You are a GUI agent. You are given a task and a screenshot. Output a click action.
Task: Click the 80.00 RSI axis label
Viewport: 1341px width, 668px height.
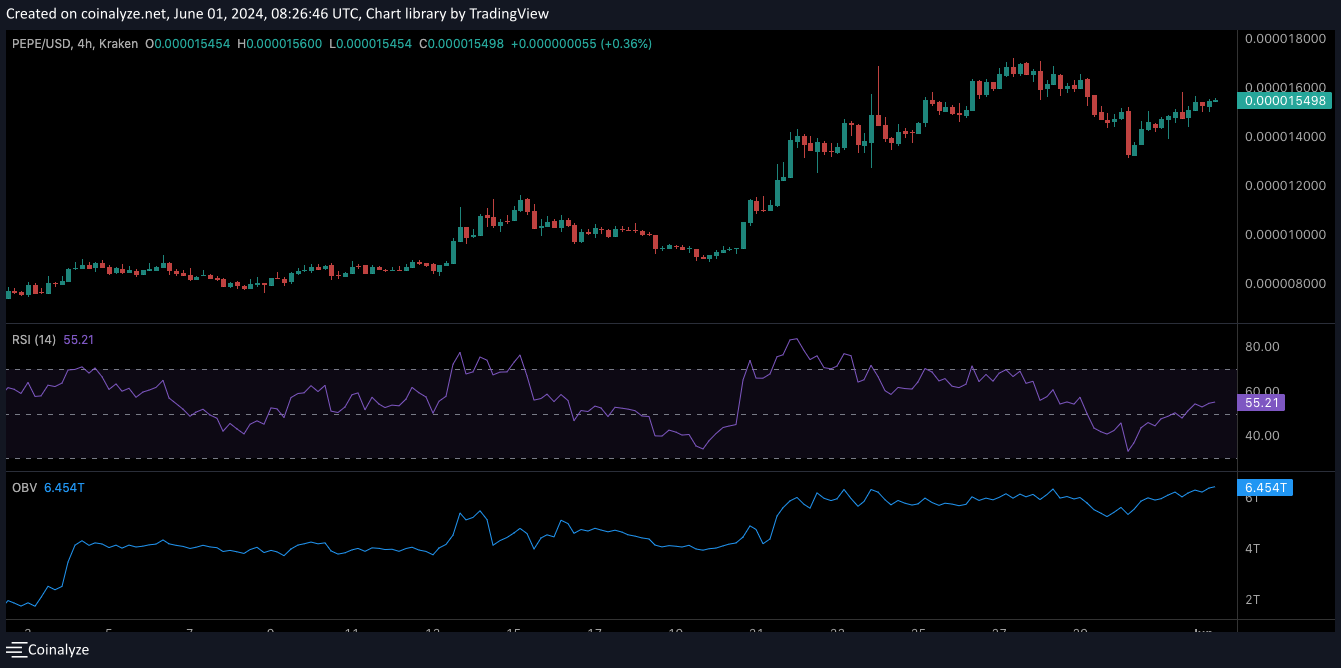[x=1264, y=347]
